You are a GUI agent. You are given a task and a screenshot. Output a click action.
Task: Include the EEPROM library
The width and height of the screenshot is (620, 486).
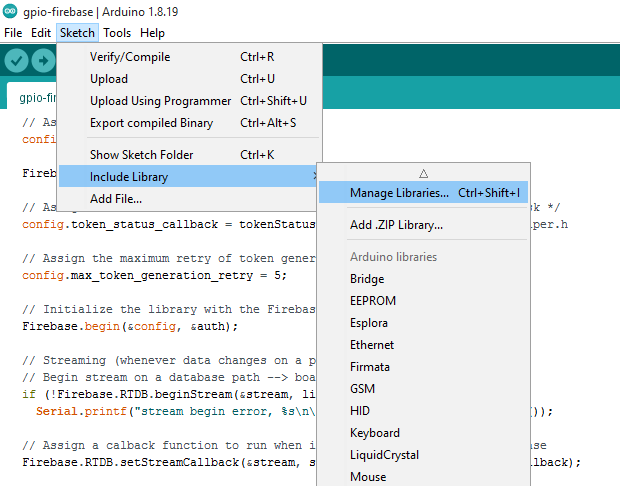(372, 301)
